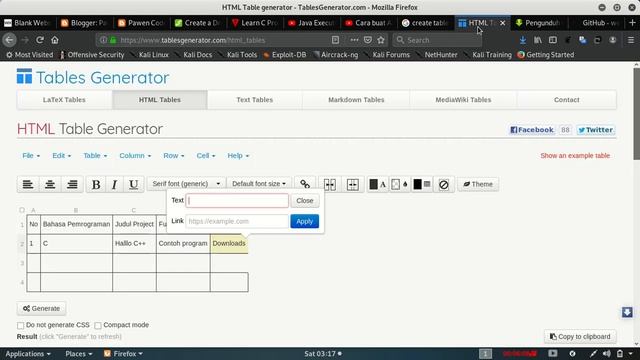Share on Twitter
The height and width of the screenshot is (360, 640).
(596, 130)
